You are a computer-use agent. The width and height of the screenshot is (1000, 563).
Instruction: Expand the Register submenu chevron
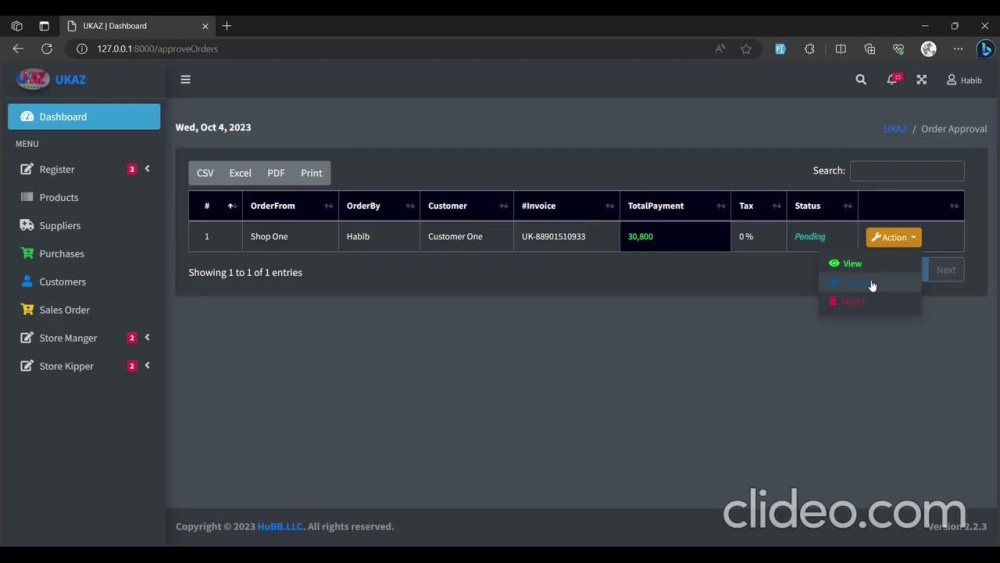tap(147, 169)
